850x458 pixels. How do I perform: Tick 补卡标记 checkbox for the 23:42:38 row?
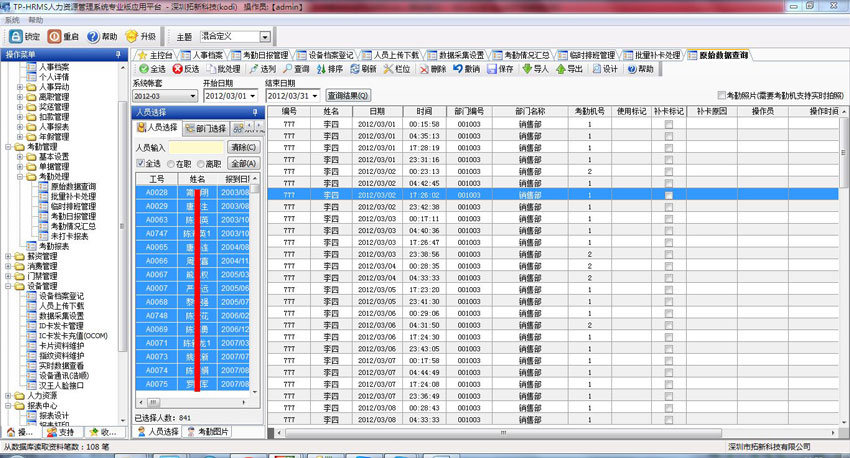pyautogui.click(x=669, y=207)
